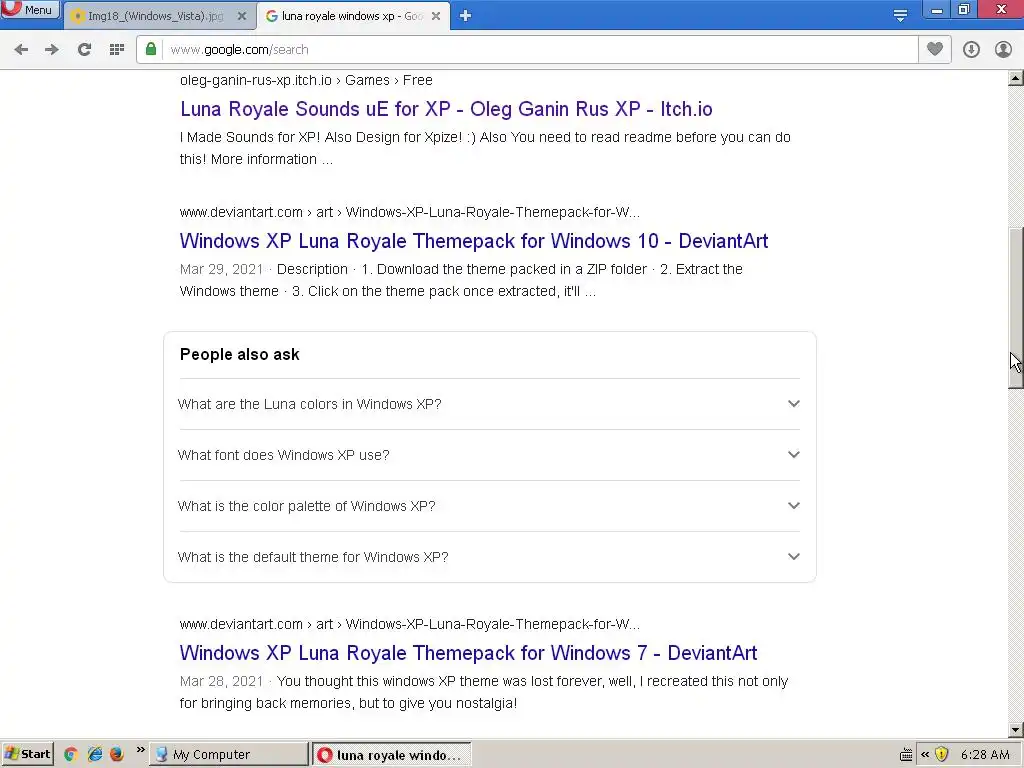
Task: Show more quick launch items chevron
Action: click(140, 750)
